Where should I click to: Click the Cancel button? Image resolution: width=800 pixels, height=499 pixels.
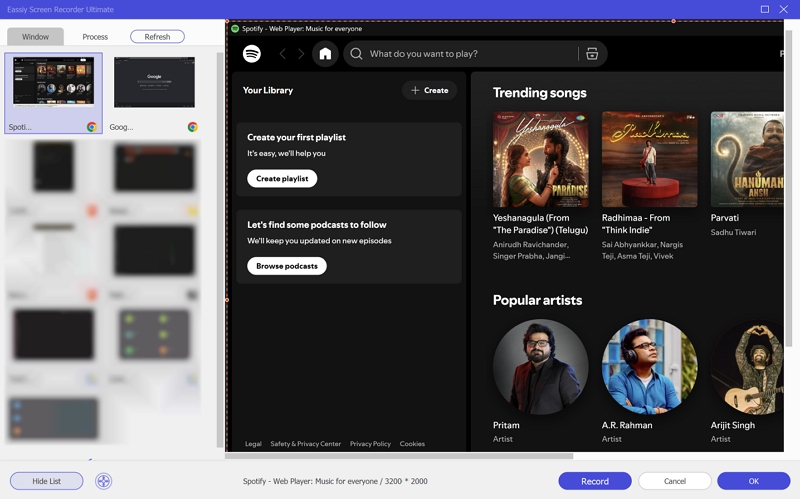tap(675, 481)
